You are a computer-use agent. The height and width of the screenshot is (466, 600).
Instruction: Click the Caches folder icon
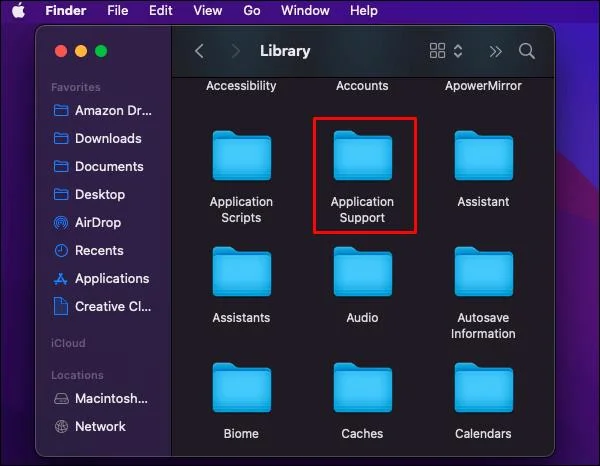pyautogui.click(x=362, y=388)
